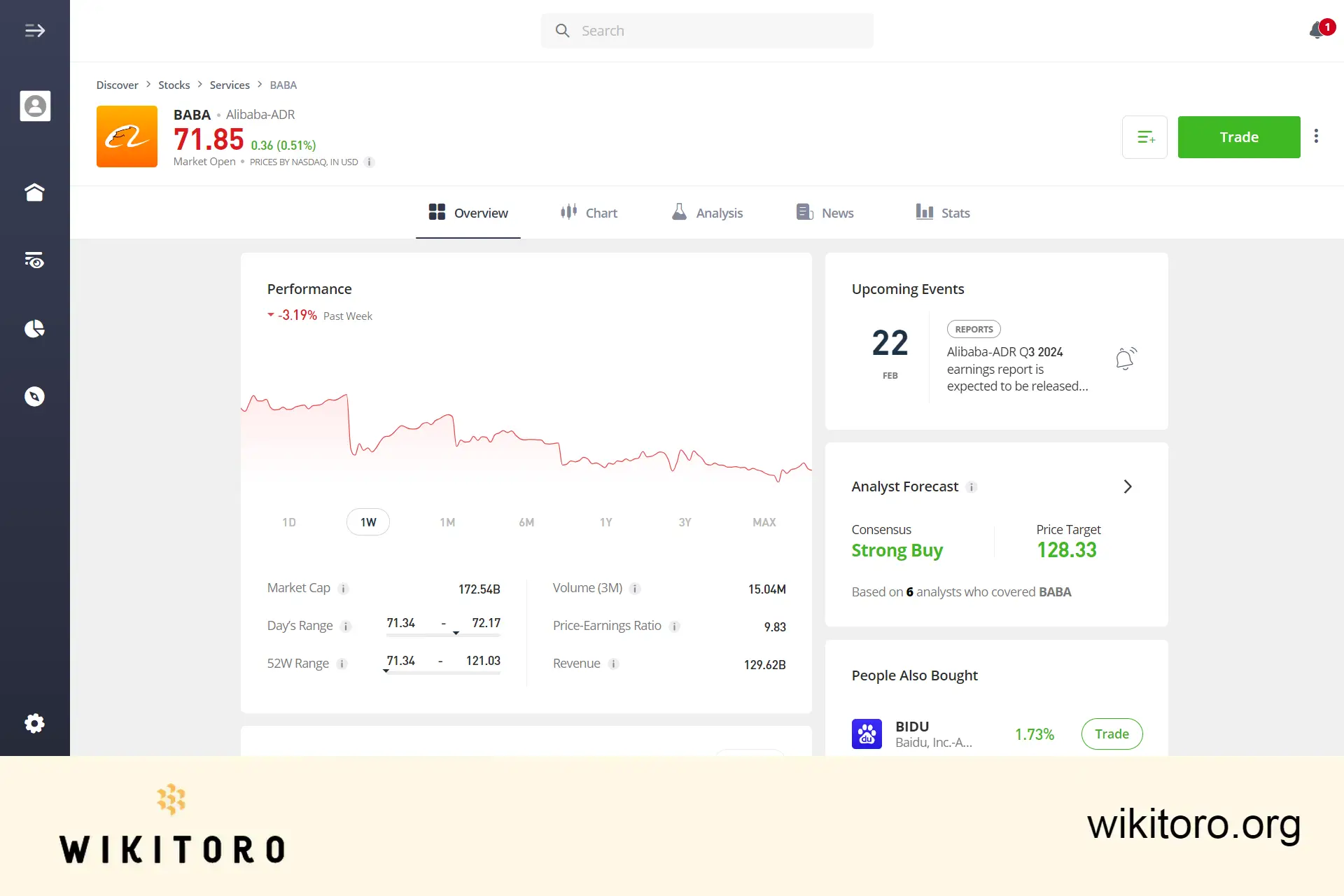Select the Discover compass icon
1344x896 pixels.
pyautogui.click(x=35, y=395)
